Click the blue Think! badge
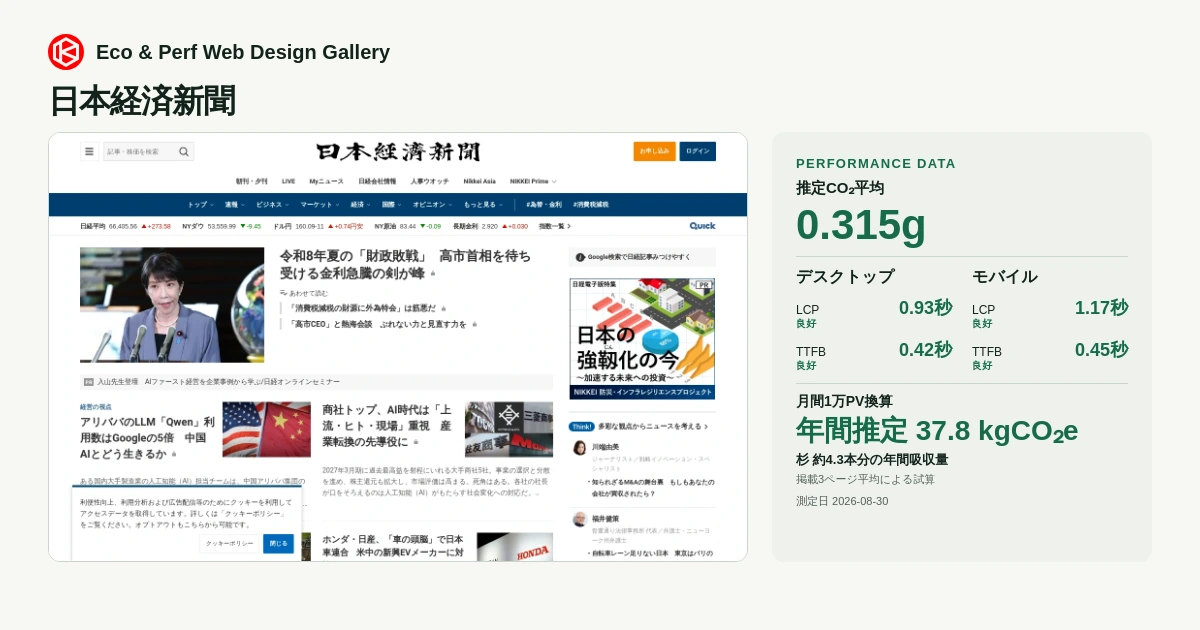1200x630 pixels. (581, 426)
